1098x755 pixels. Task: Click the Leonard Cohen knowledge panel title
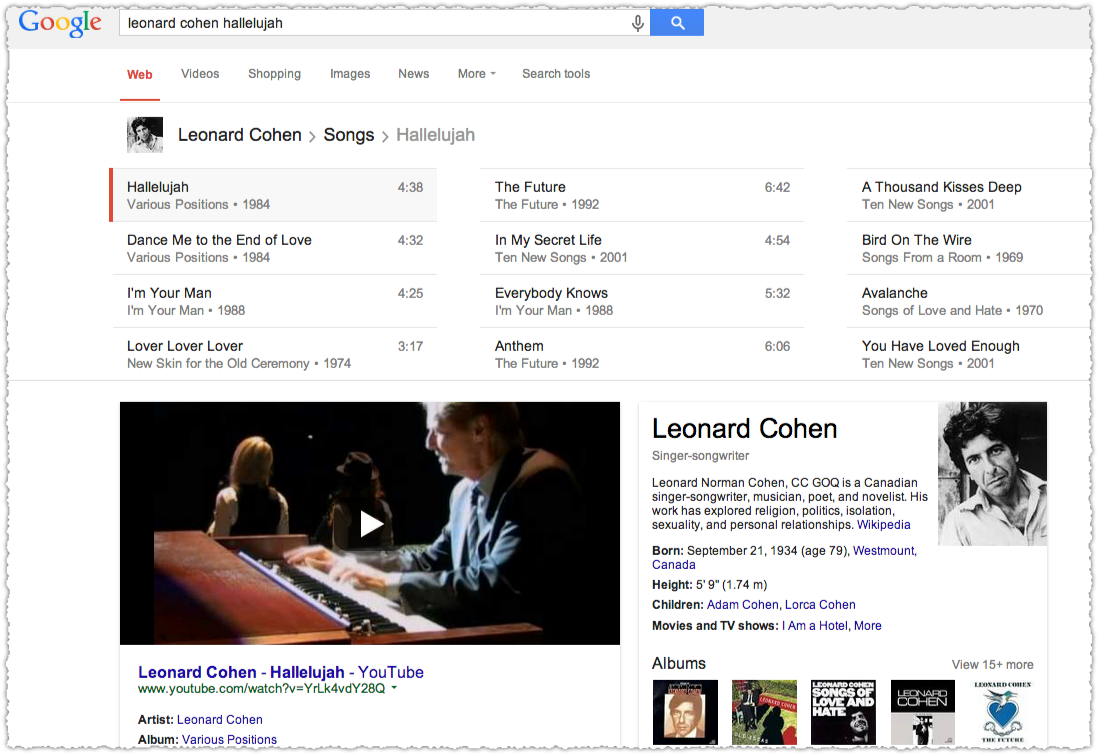click(744, 429)
